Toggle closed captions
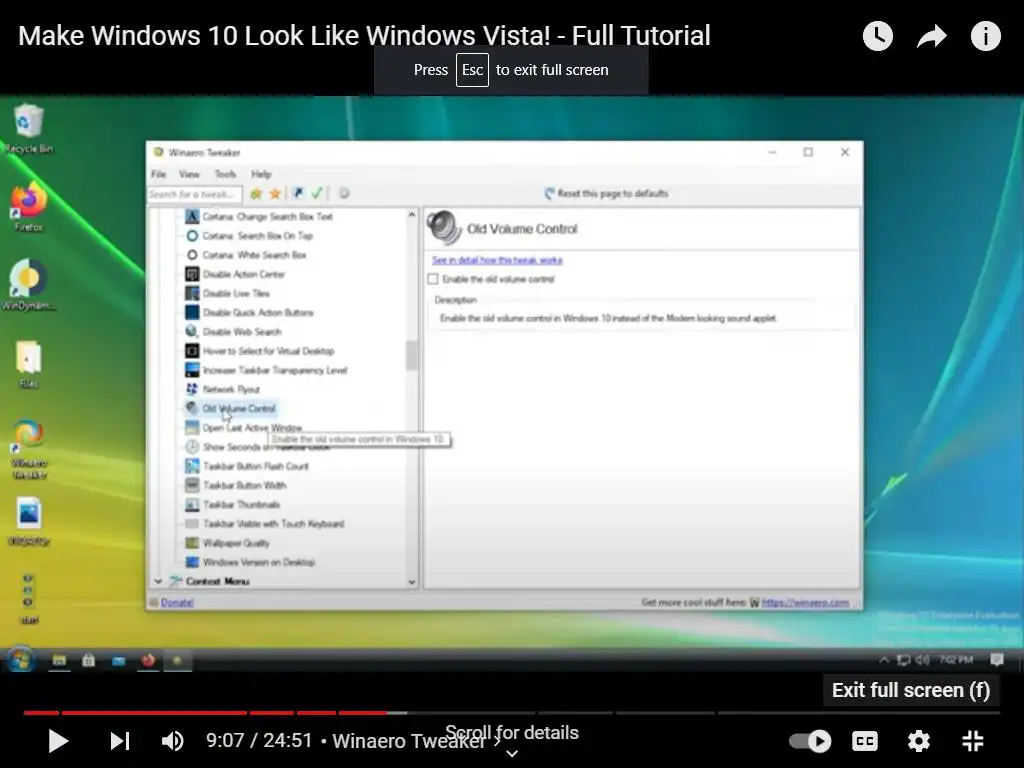Viewport: 1024px width, 768px height. [865, 741]
